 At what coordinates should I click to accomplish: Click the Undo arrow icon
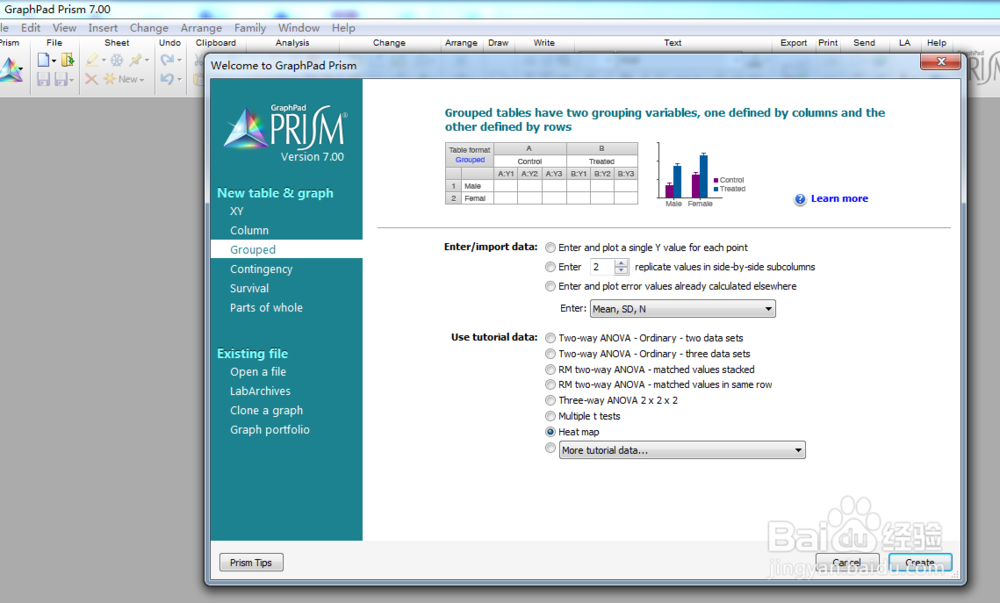pos(168,79)
